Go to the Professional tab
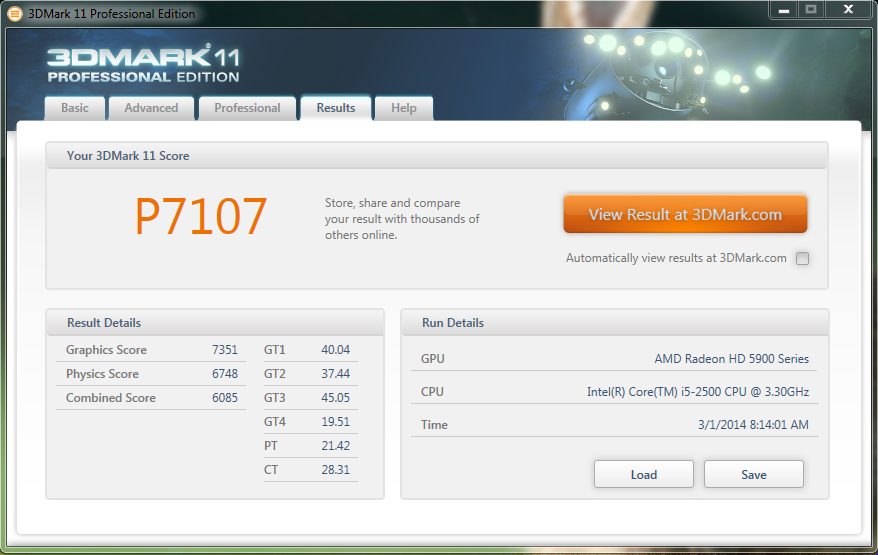The width and height of the screenshot is (878, 555). point(247,108)
